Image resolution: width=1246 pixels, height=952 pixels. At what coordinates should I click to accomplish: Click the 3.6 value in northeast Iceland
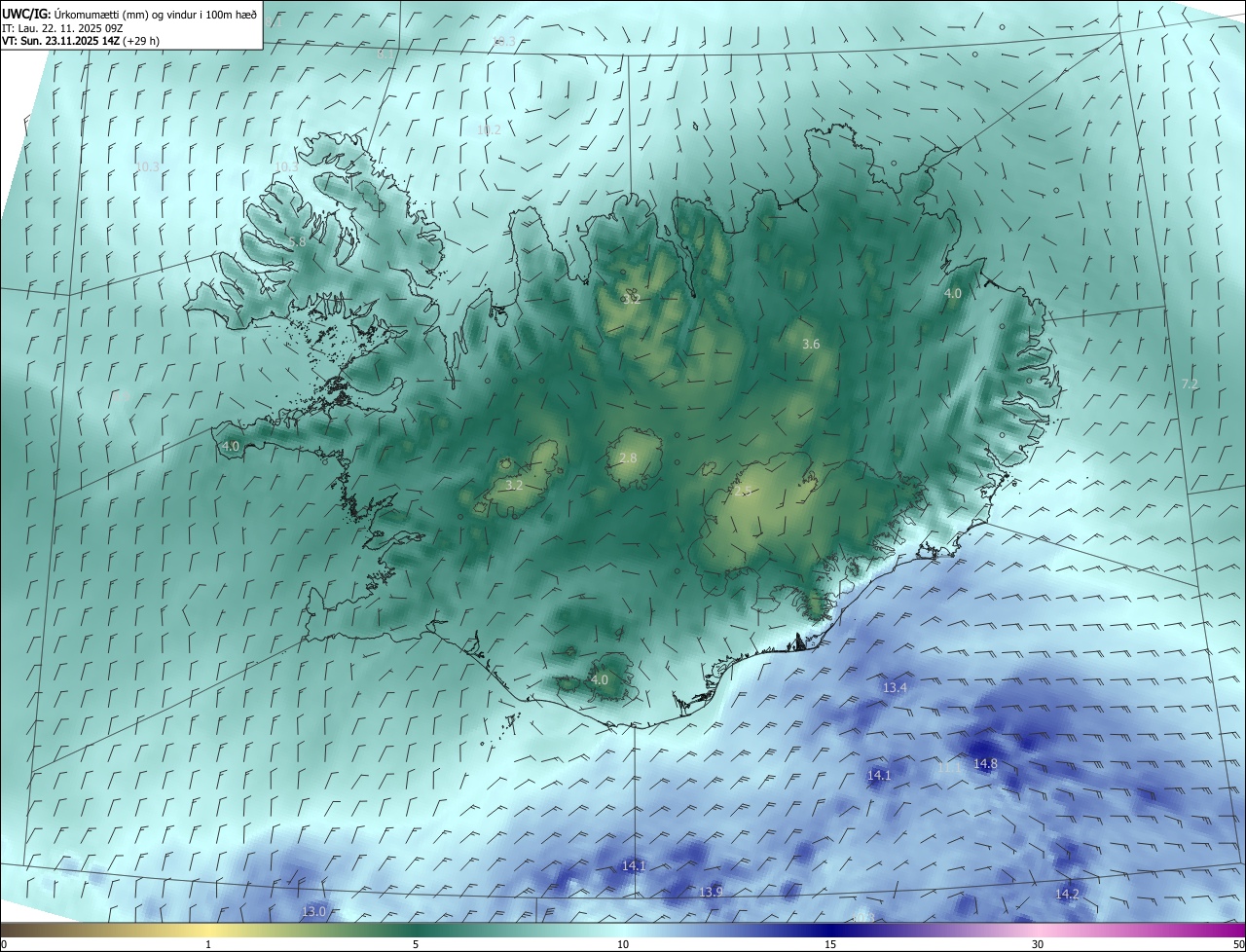[x=811, y=345]
